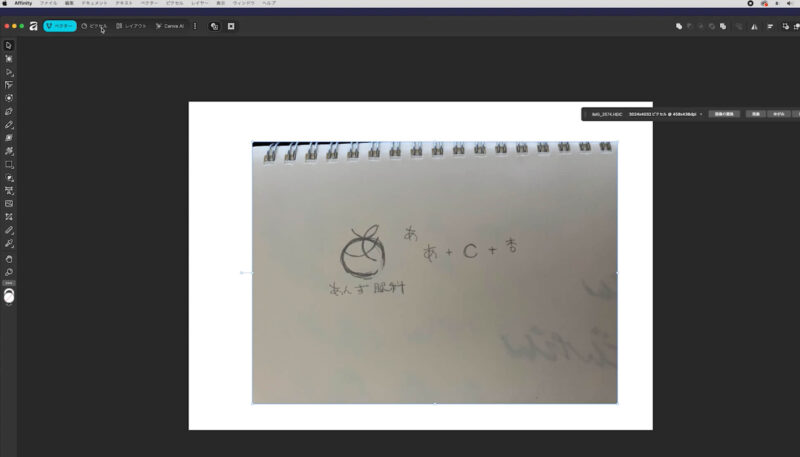
Task: Open the Apple menu
Action: pos(5,3)
